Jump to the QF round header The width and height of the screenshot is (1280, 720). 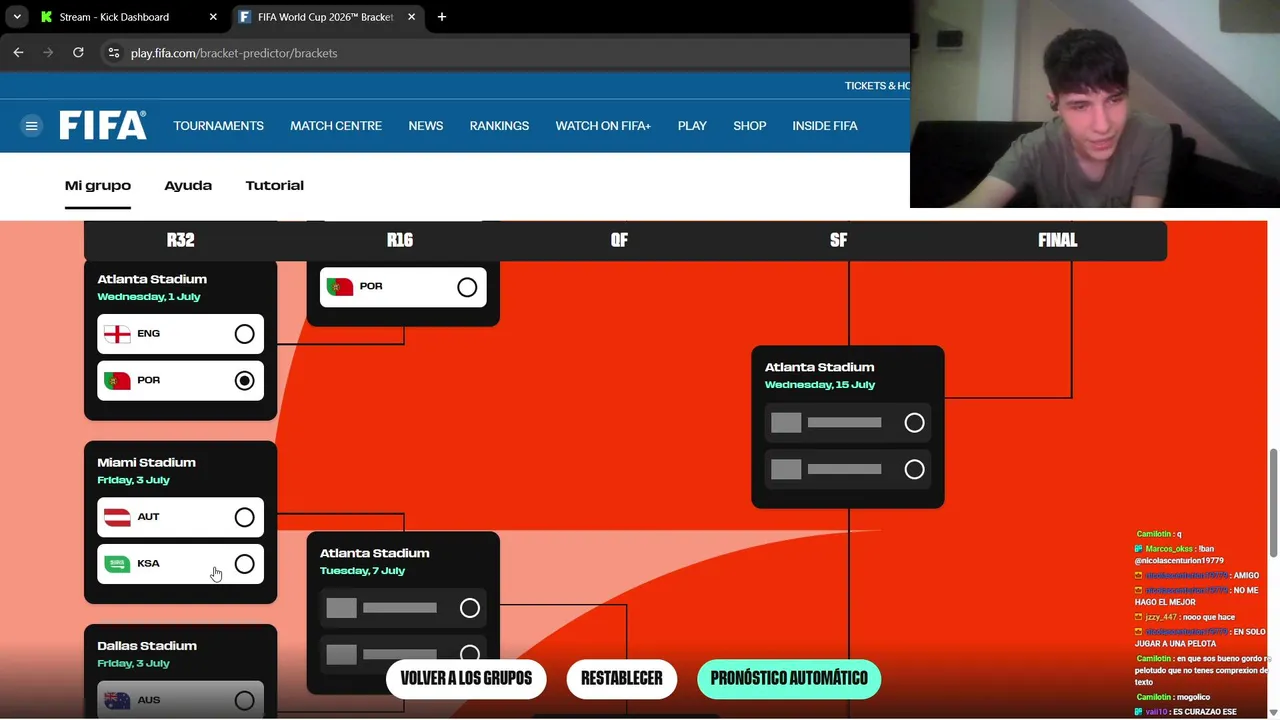(619, 240)
